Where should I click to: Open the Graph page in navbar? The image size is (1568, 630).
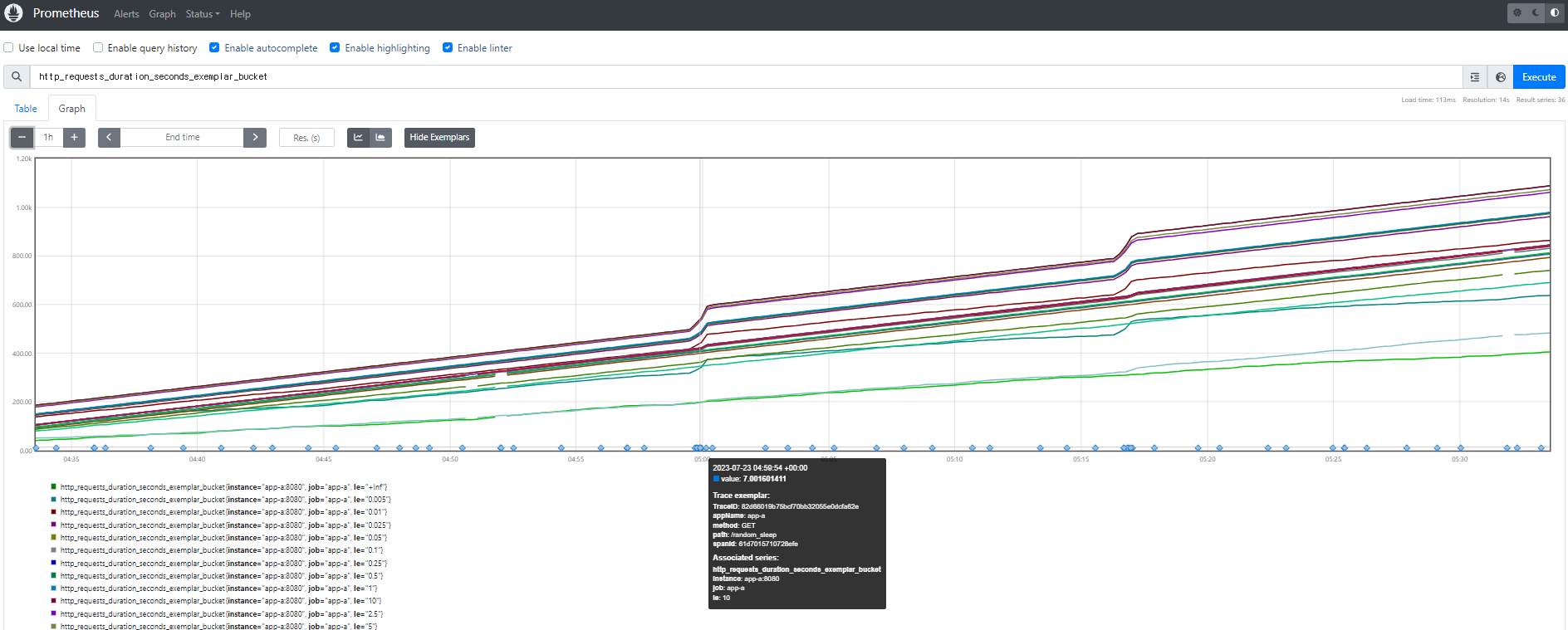coord(162,14)
